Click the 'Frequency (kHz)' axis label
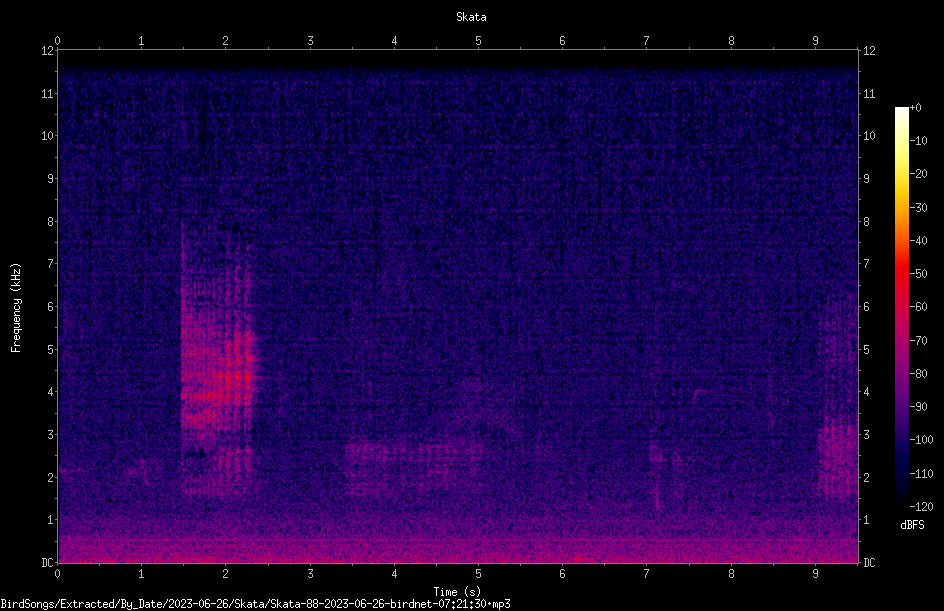 pyautogui.click(x=16, y=308)
